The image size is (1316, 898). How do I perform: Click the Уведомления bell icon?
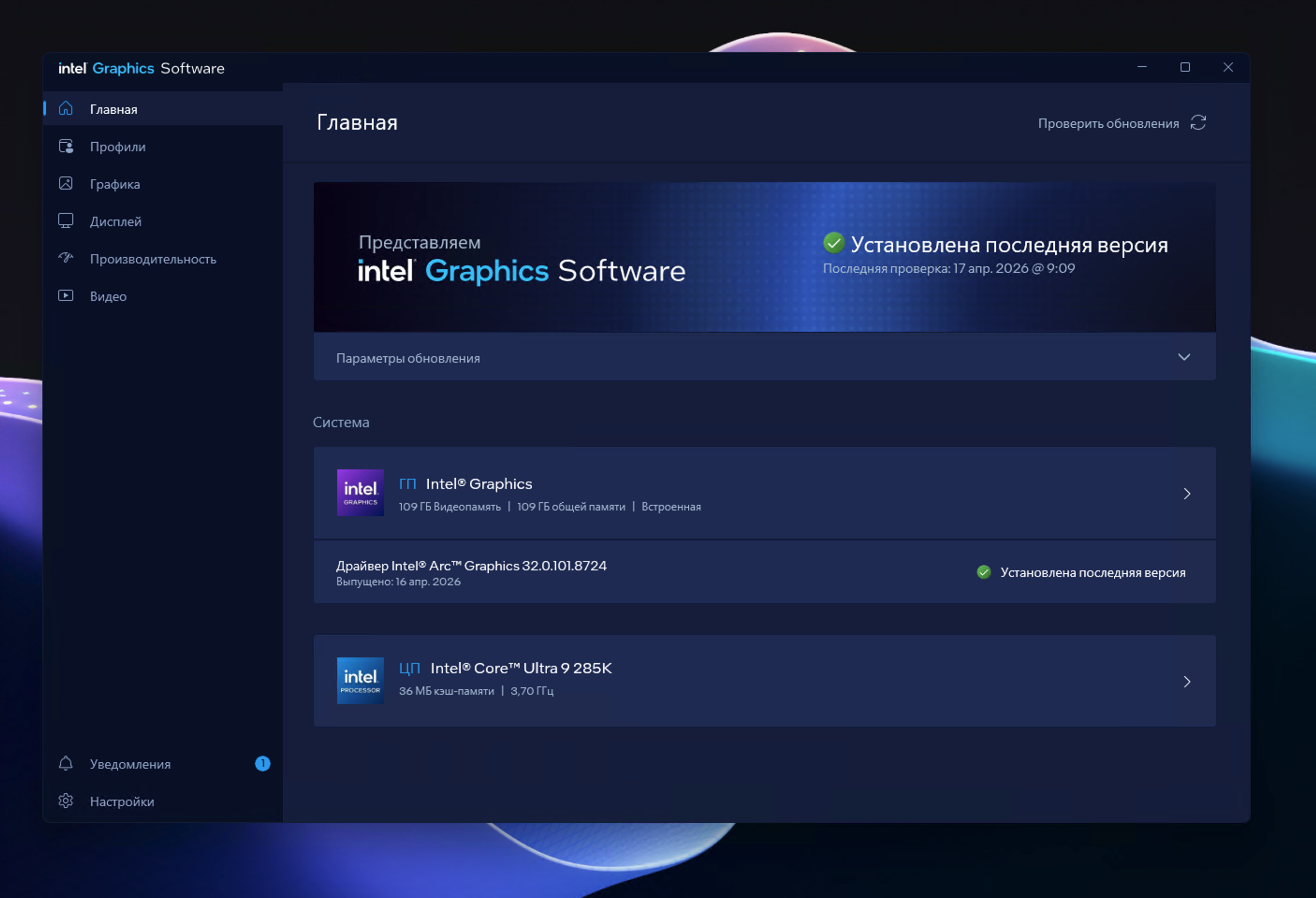coord(66,763)
